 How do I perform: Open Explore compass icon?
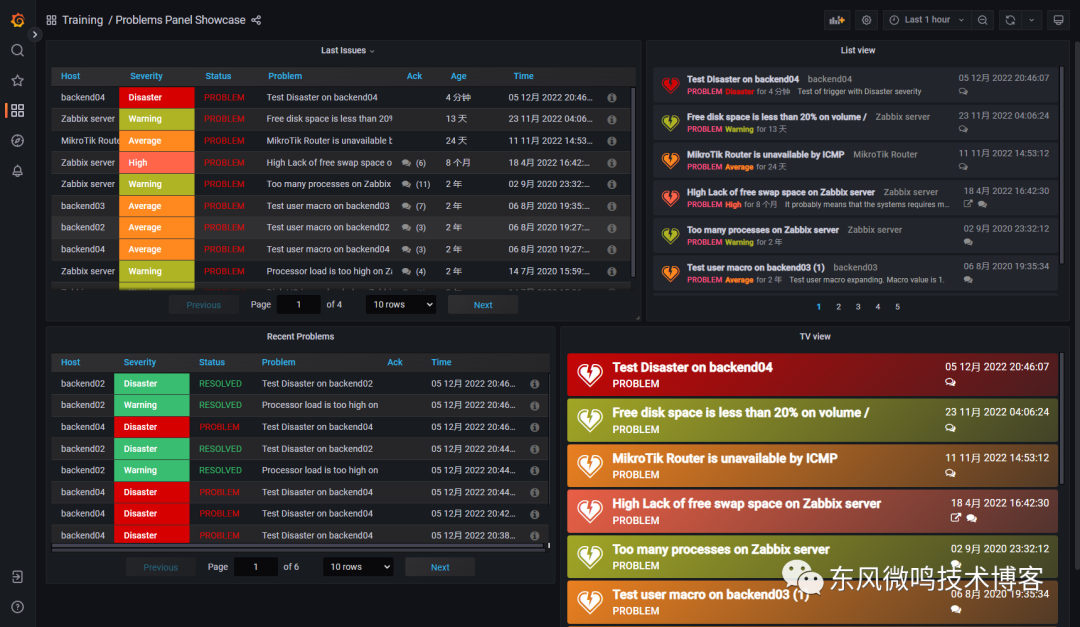[x=17, y=141]
